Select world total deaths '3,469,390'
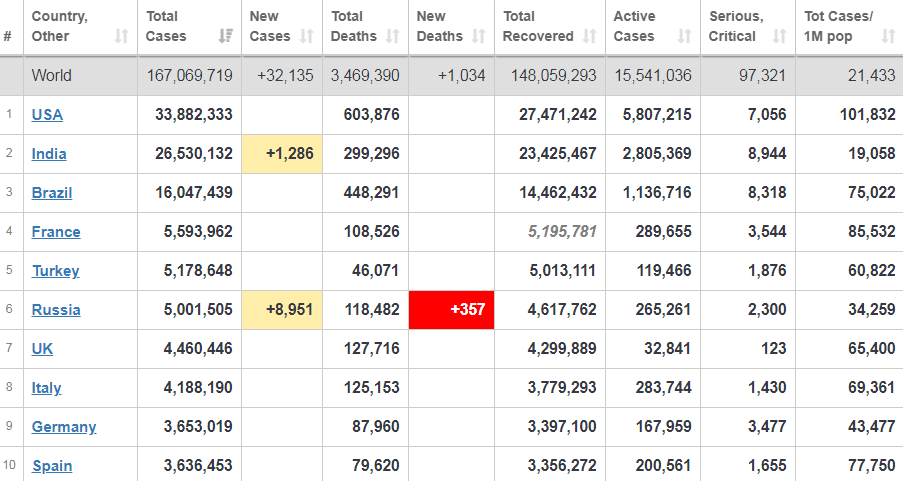The image size is (903, 481). [x=365, y=75]
